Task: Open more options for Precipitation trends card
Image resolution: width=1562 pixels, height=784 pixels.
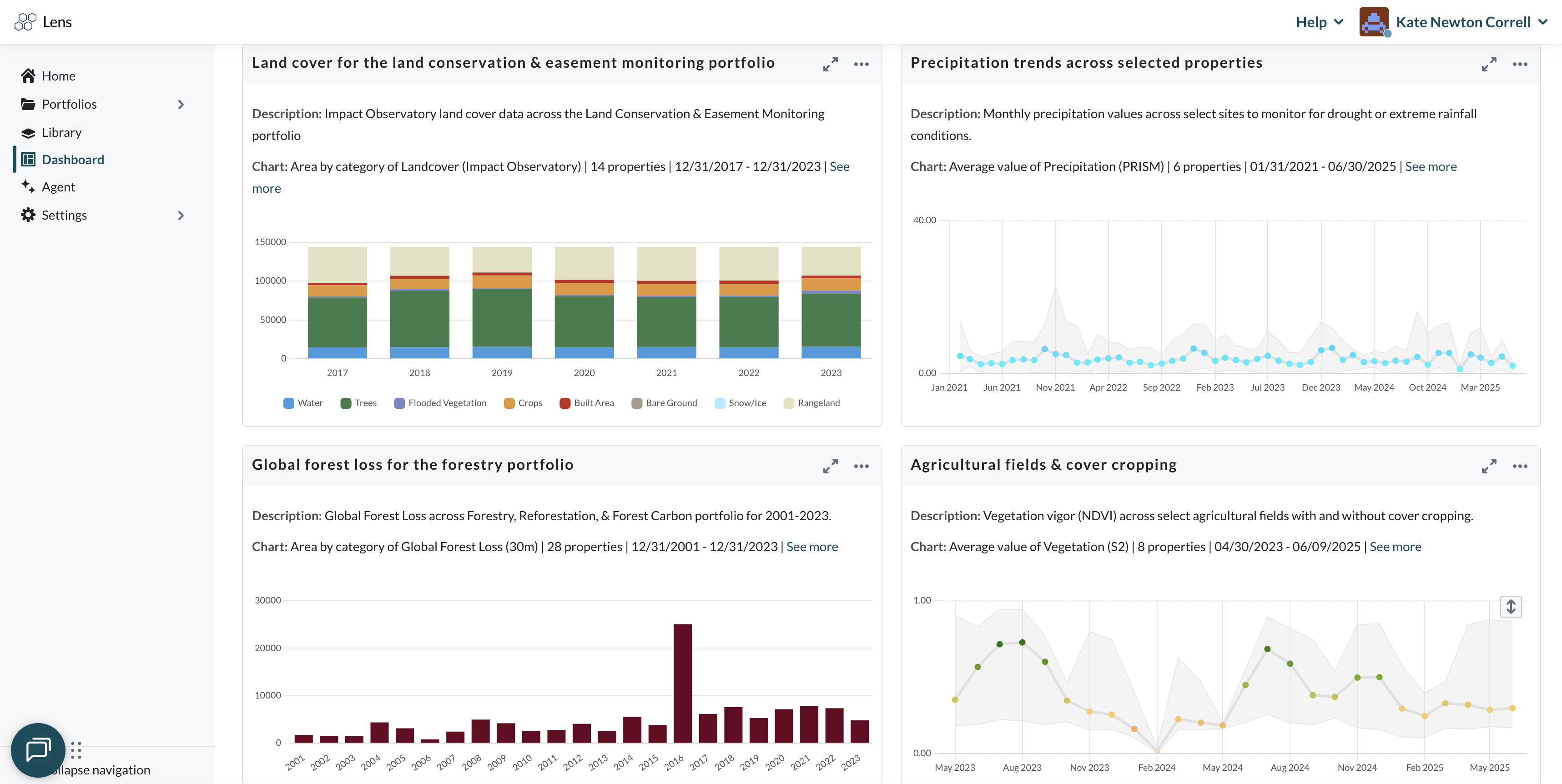Action: coord(1520,64)
